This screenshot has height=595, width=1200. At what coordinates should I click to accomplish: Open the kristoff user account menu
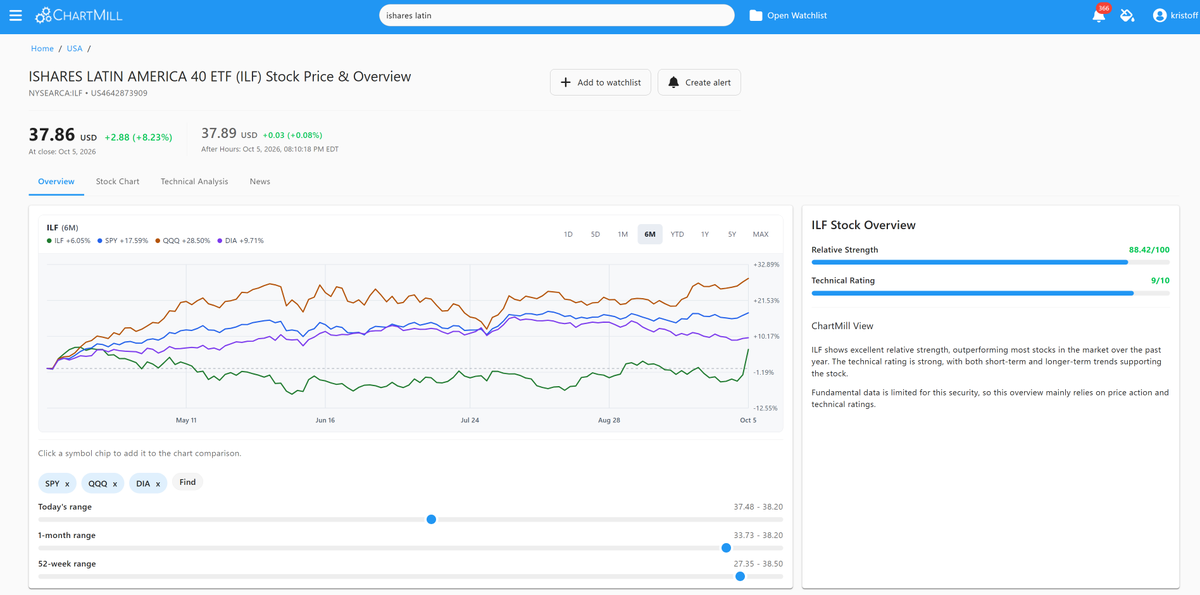click(1174, 16)
